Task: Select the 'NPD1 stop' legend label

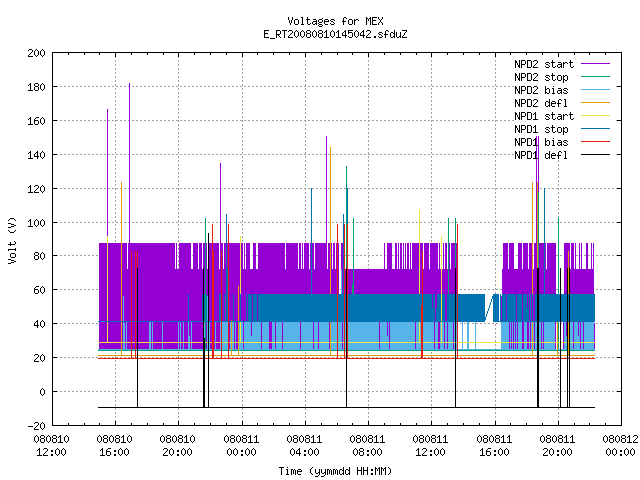Action: (541, 129)
